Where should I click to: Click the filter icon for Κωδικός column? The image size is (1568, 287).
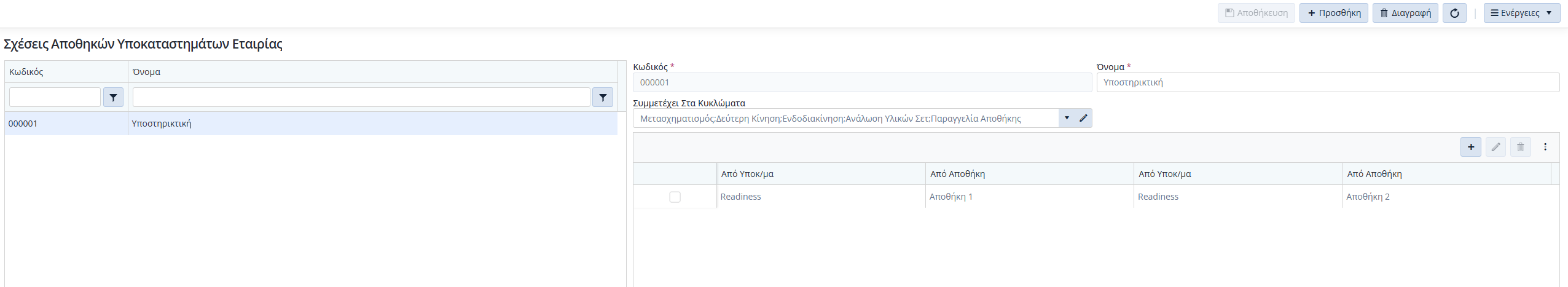(x=113, y=97)
